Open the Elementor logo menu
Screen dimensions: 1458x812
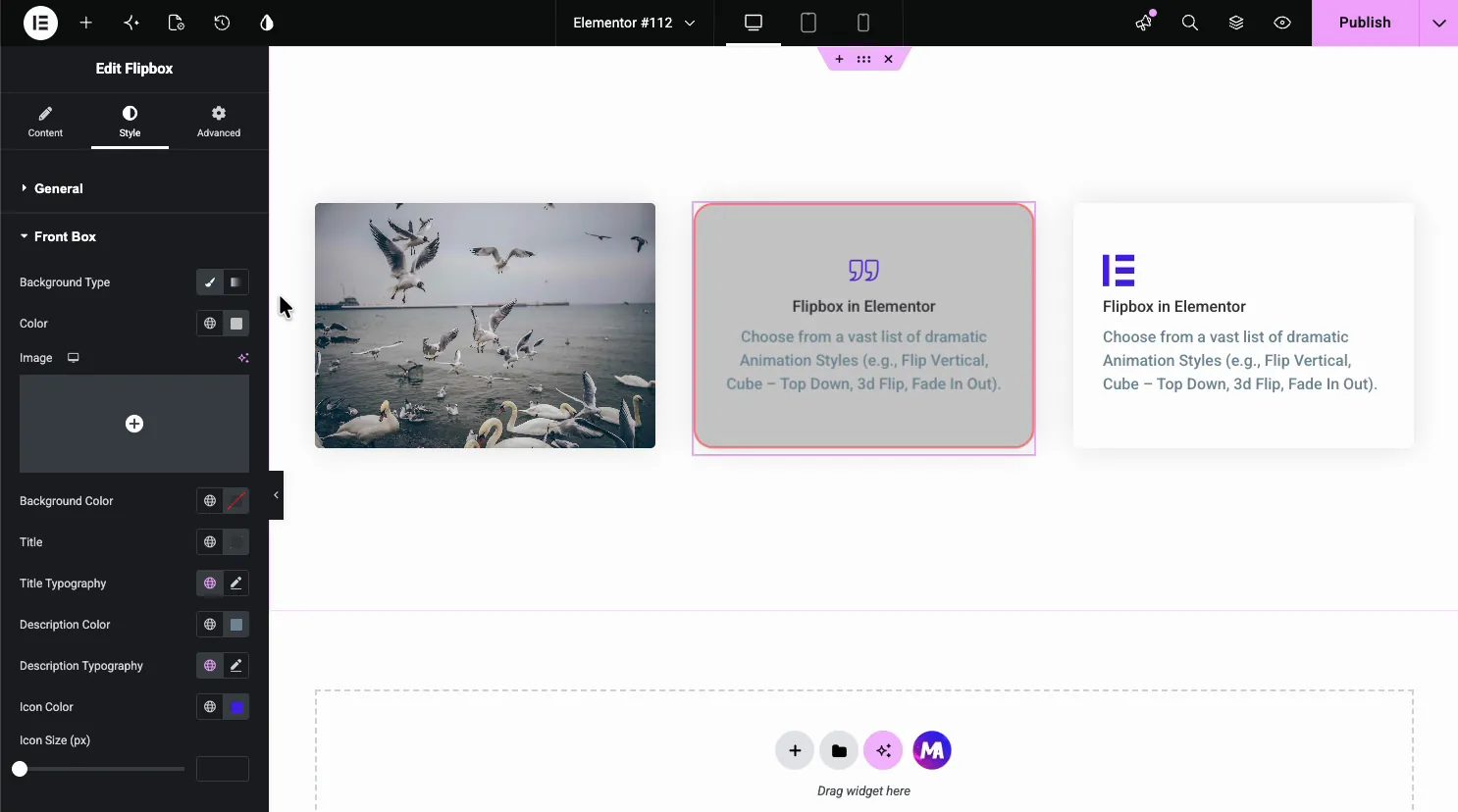40,23
